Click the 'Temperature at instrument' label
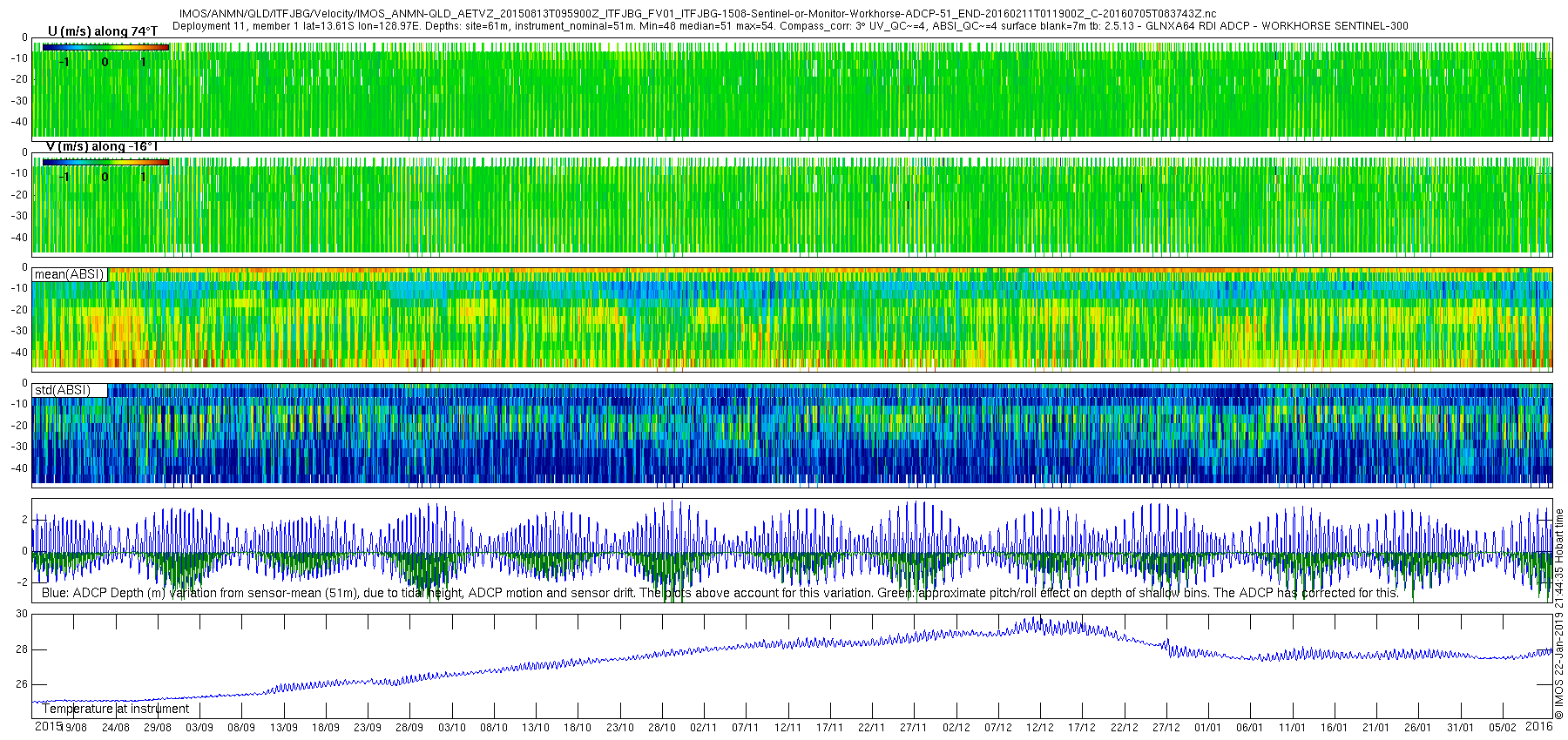 click(x=116, y=709)
